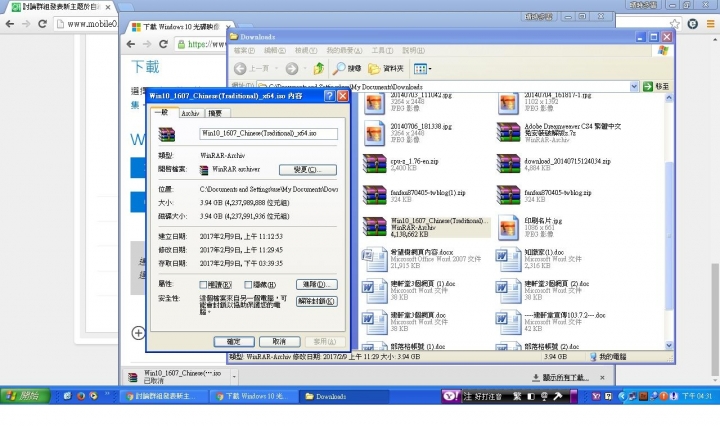Screen dimensions: 720x426
Task: Switch to Downloads taskbar button
Action: pyautogui.click(x=344, y=396)
